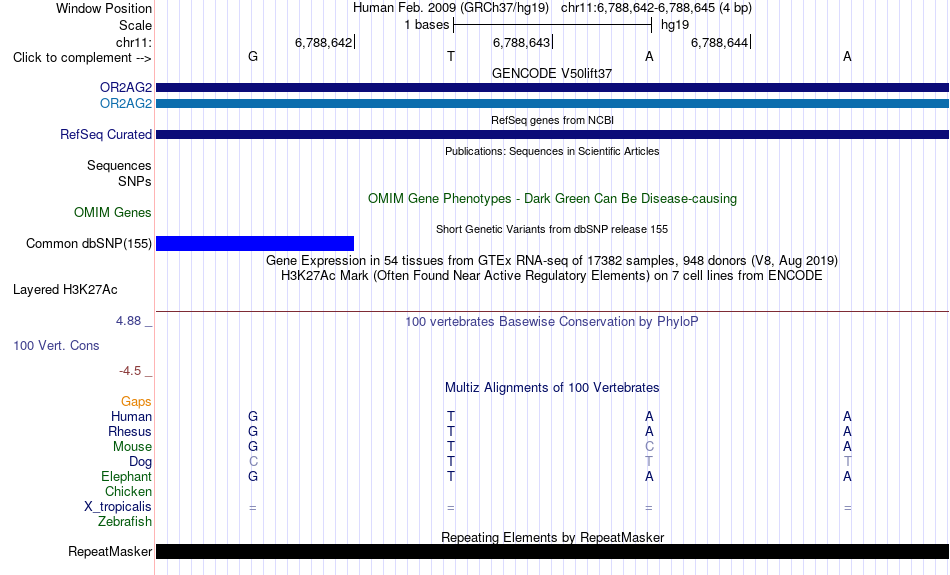Screen dimensions: 950x575
Task: Click the black RepeatMasker element bar
Action: tap(552, 551)
